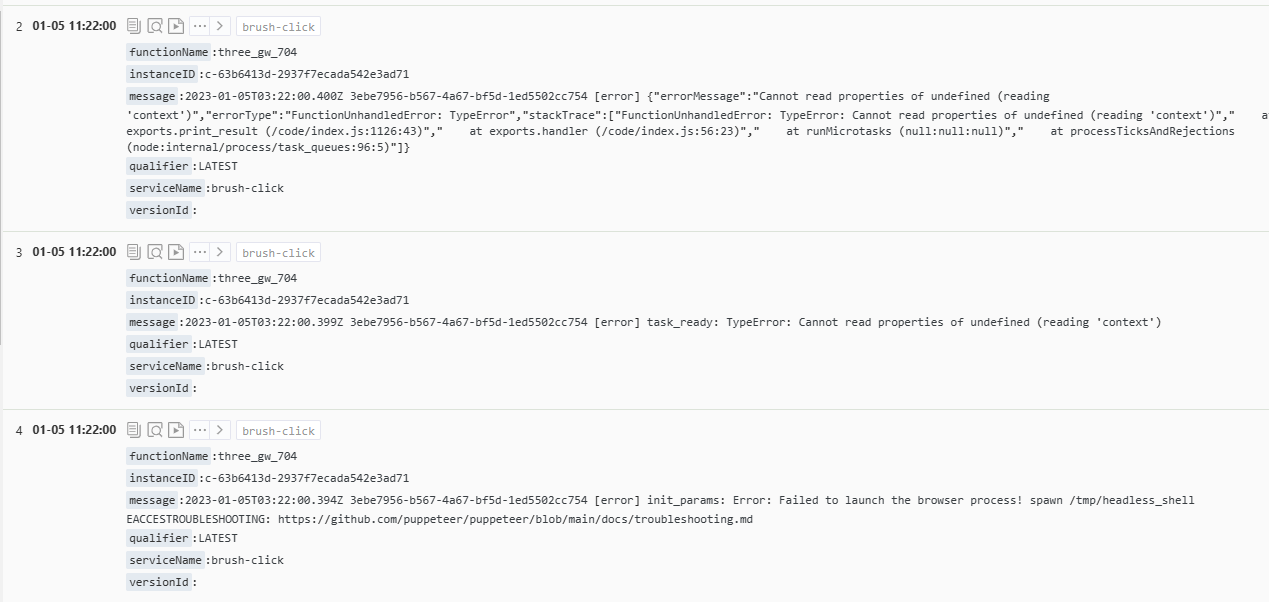Copy log entry 4 with the copy icon
This screenshot has width=1269, height=602.
(133, 430)
